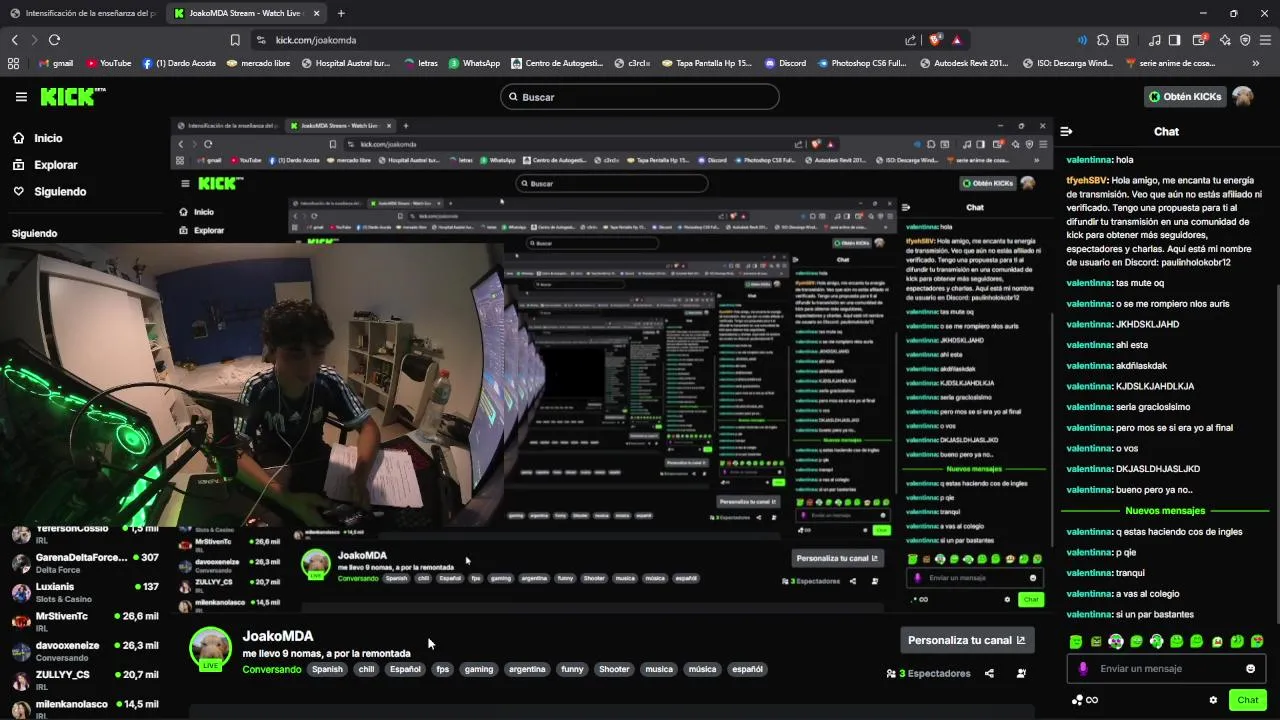Open the music note playlist icon

click(x=1155, y=40)
